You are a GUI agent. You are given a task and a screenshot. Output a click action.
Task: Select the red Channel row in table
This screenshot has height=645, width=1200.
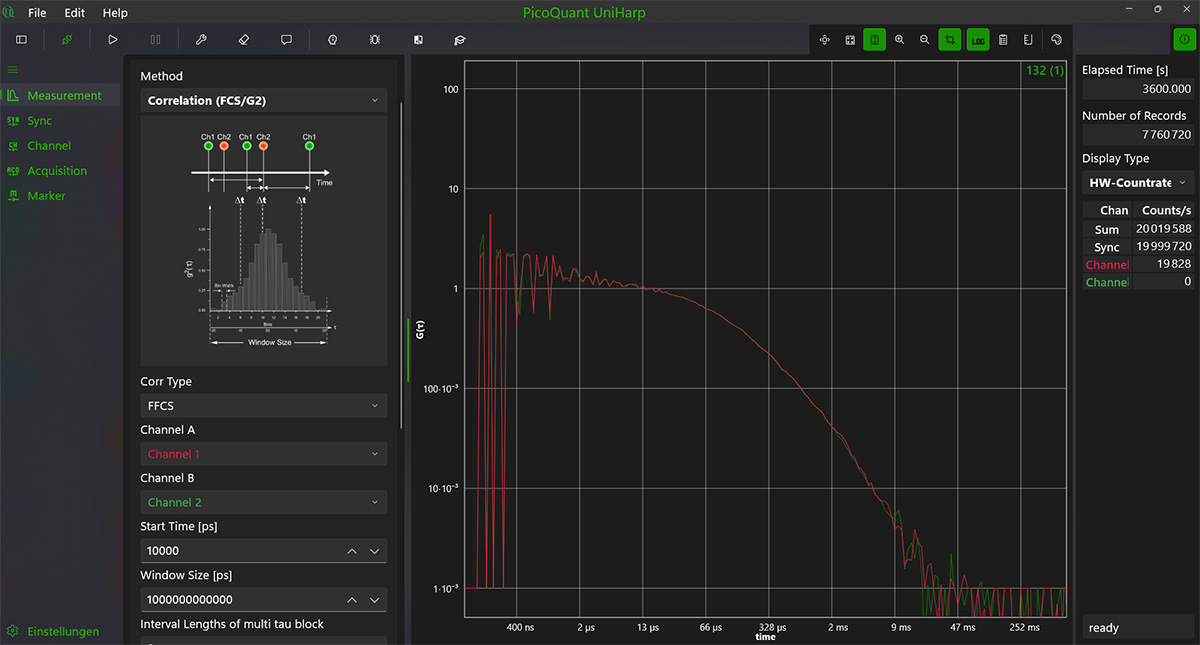[x=1138, y=265]
